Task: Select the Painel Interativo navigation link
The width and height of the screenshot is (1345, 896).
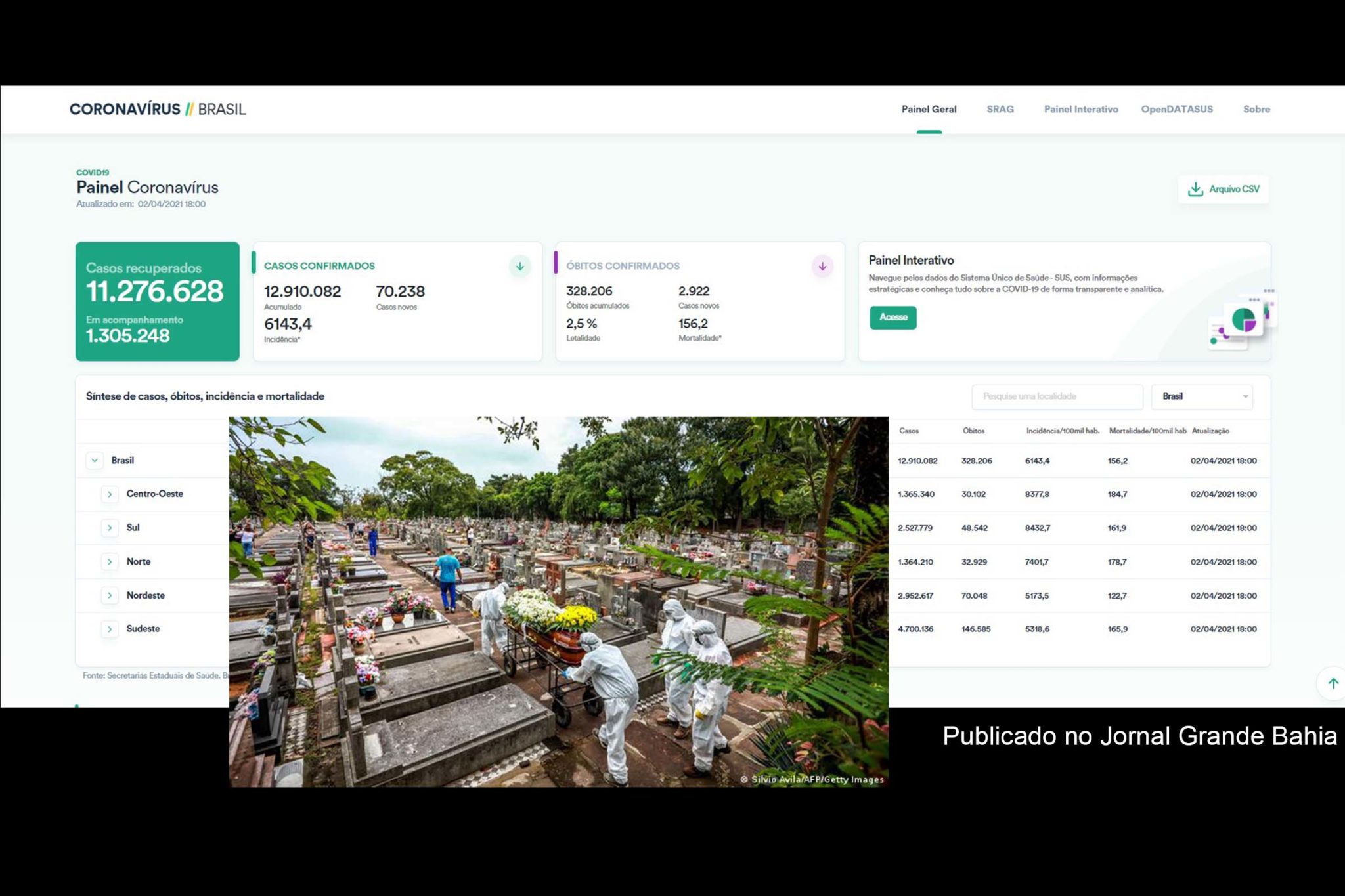Action: (x=1081, y=109)
